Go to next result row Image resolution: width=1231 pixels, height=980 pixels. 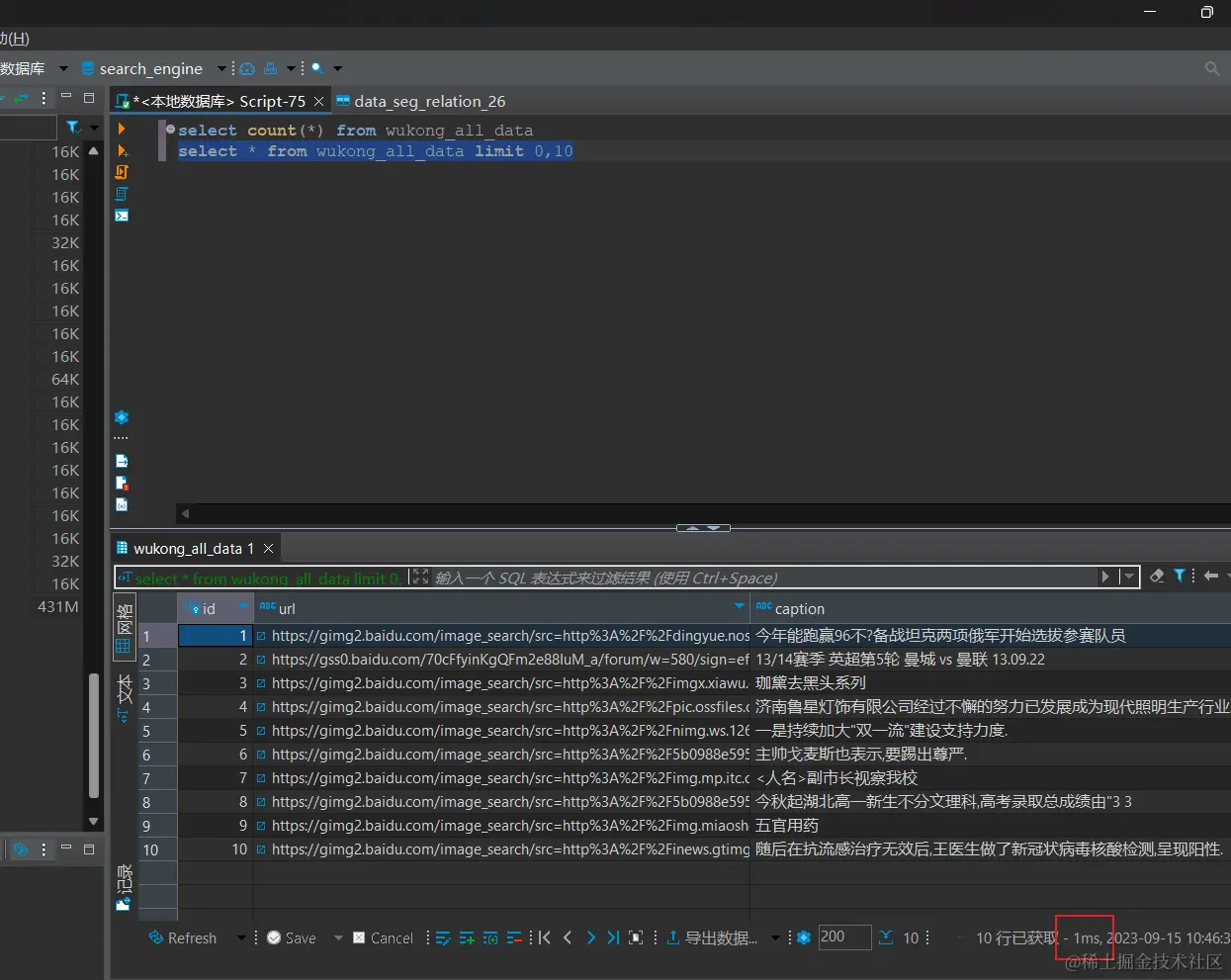click(x=590, y=937)
